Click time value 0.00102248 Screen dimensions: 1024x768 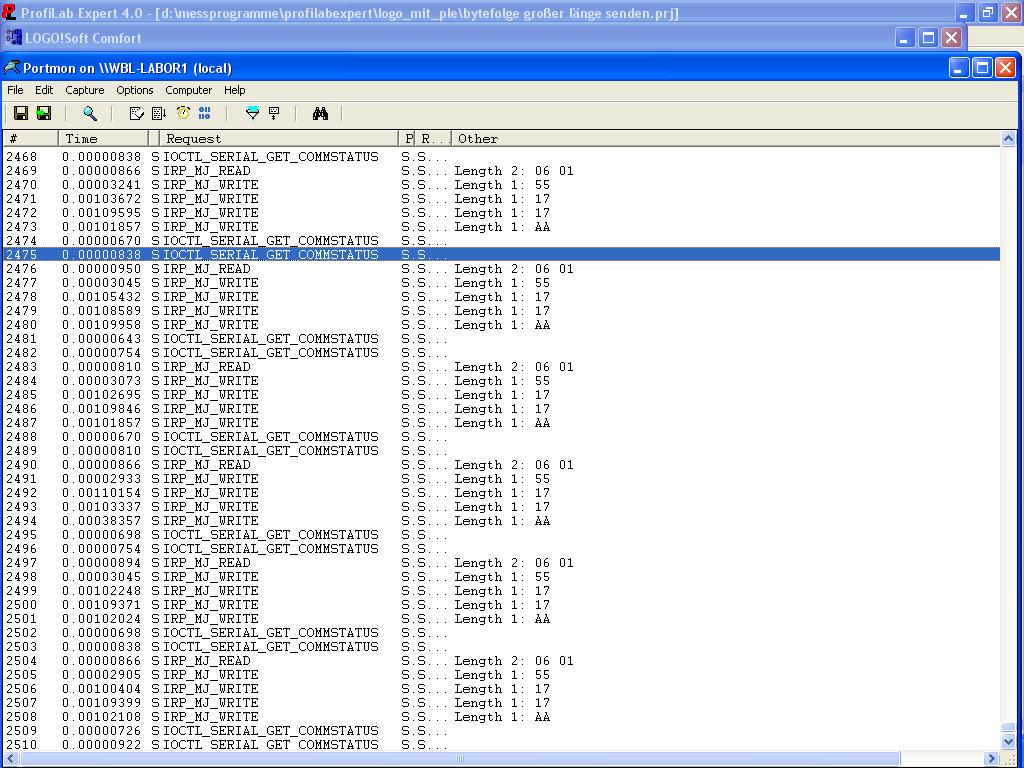(101, 590)
